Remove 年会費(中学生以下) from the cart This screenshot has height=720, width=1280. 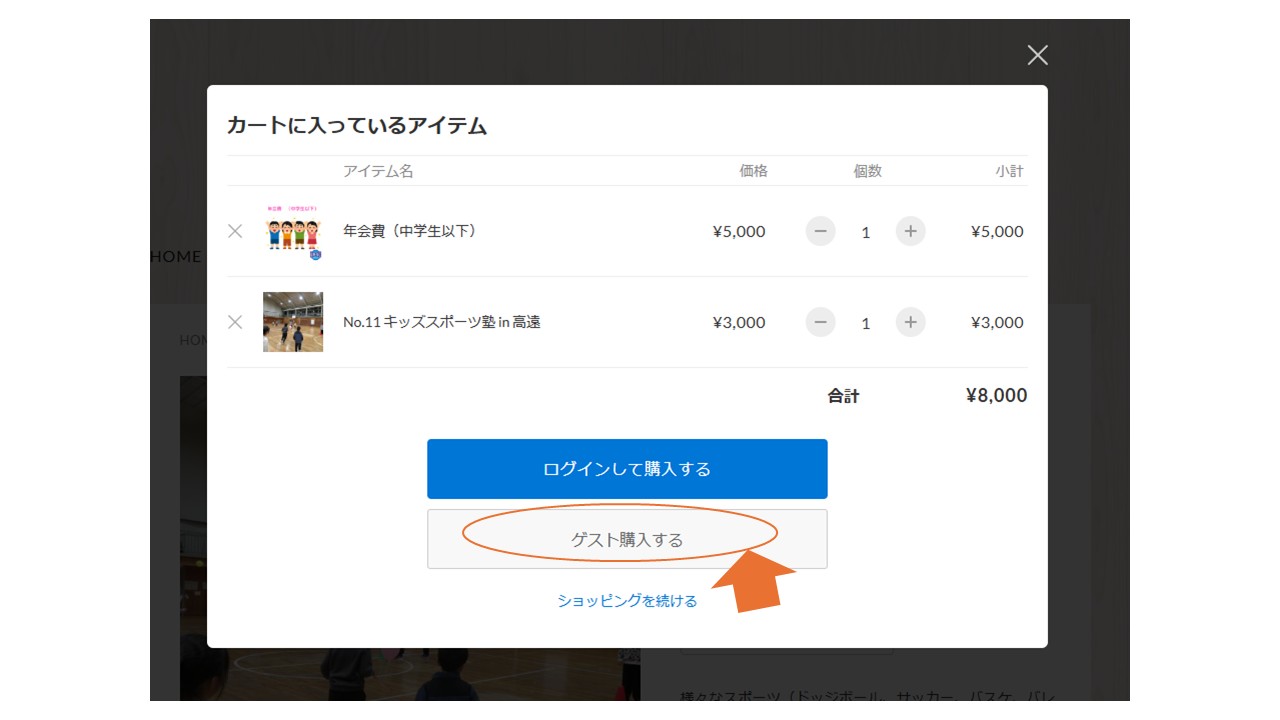235,231
